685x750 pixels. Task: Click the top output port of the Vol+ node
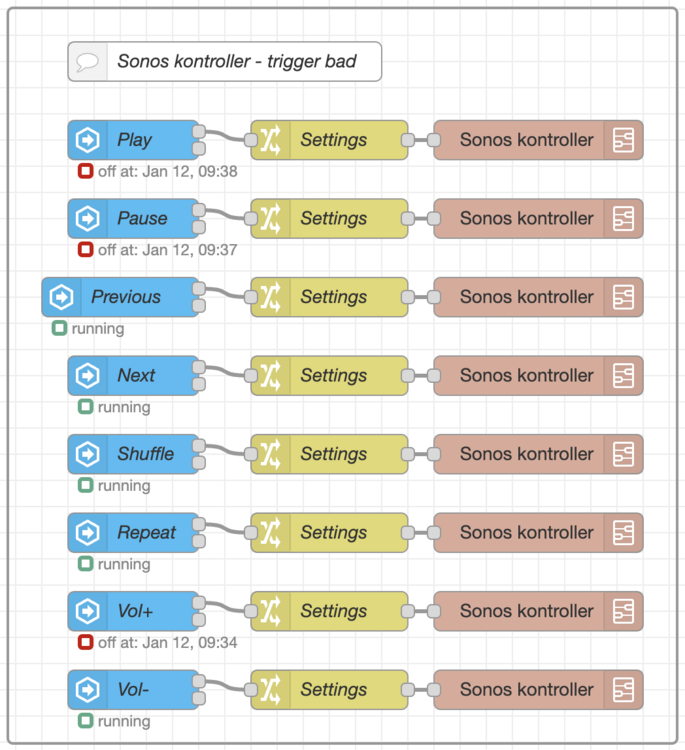(x=199, y=602)
